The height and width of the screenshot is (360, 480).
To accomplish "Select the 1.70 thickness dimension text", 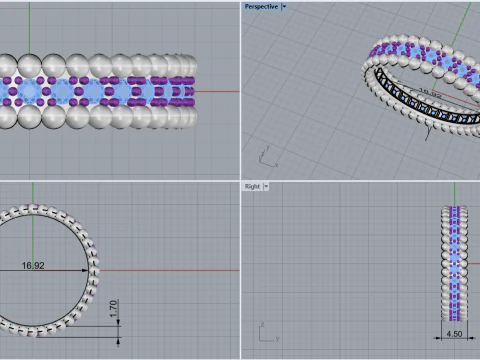I will pyautogui.click(x=114, y=309).
